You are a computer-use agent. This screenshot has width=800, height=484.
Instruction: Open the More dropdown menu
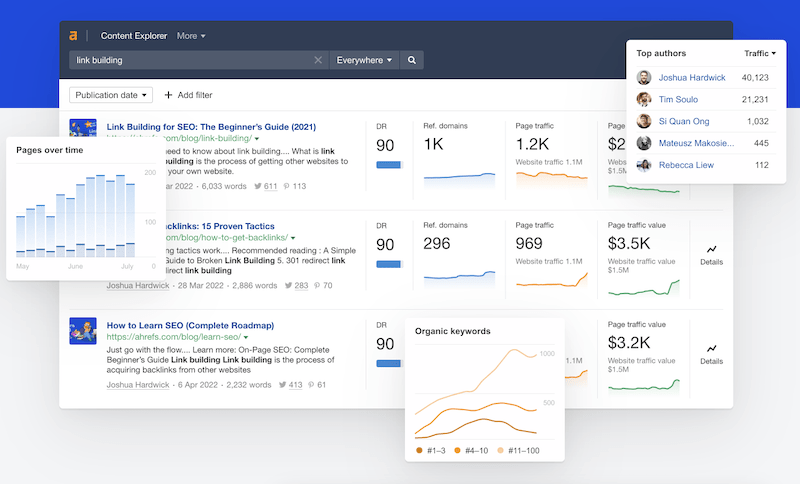pyautogui.click(x=191, y=36)
